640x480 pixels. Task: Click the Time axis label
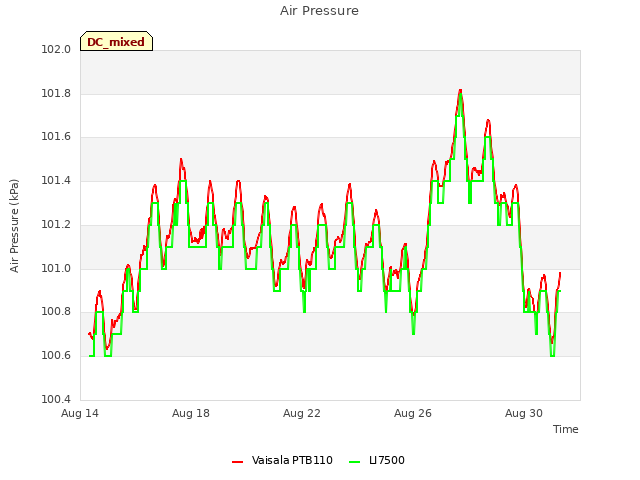click(x=565, y=429)
